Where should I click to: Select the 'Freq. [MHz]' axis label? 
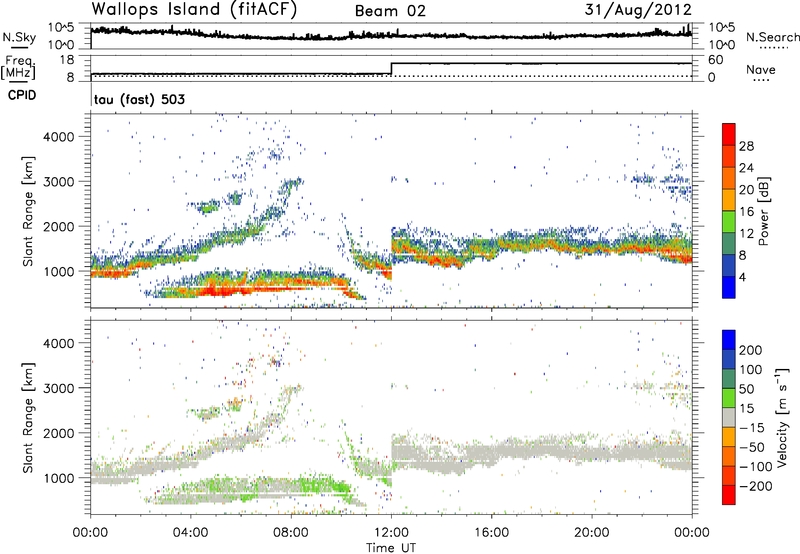(x=19, y=67)
